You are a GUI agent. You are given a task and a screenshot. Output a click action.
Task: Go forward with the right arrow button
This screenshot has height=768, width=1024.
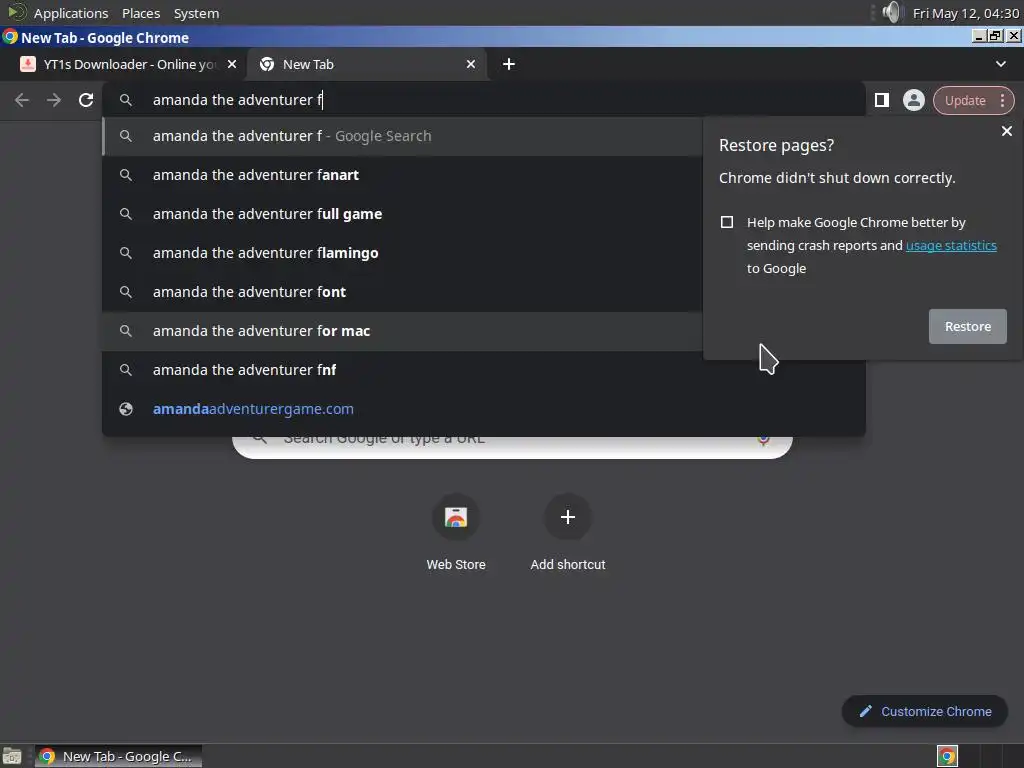(x=54, y=100)
